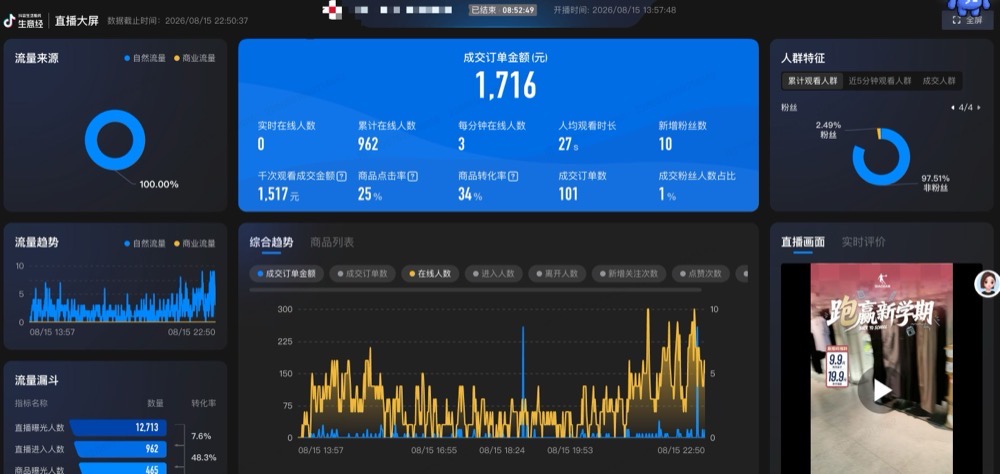
Task: Click the 累计在线人数 value 962
Action: 368,144
